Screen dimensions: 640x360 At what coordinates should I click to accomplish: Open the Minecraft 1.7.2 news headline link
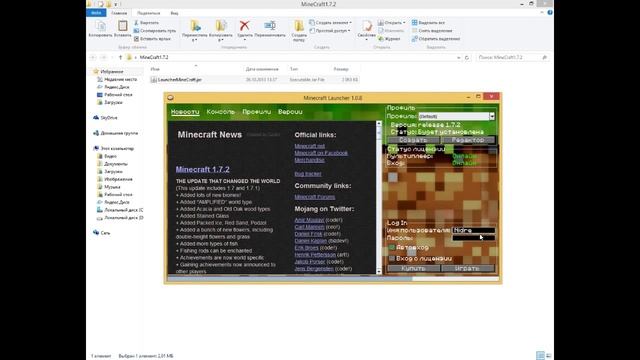tap(202, 169)
